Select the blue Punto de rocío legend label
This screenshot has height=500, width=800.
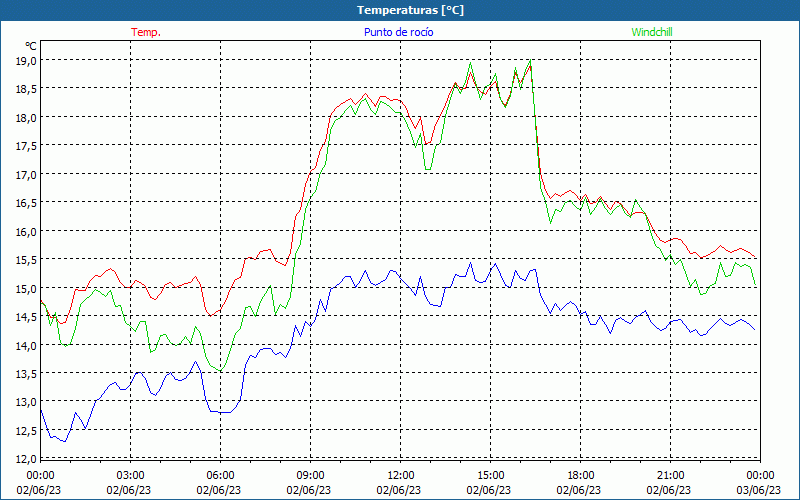click(398, 32)
